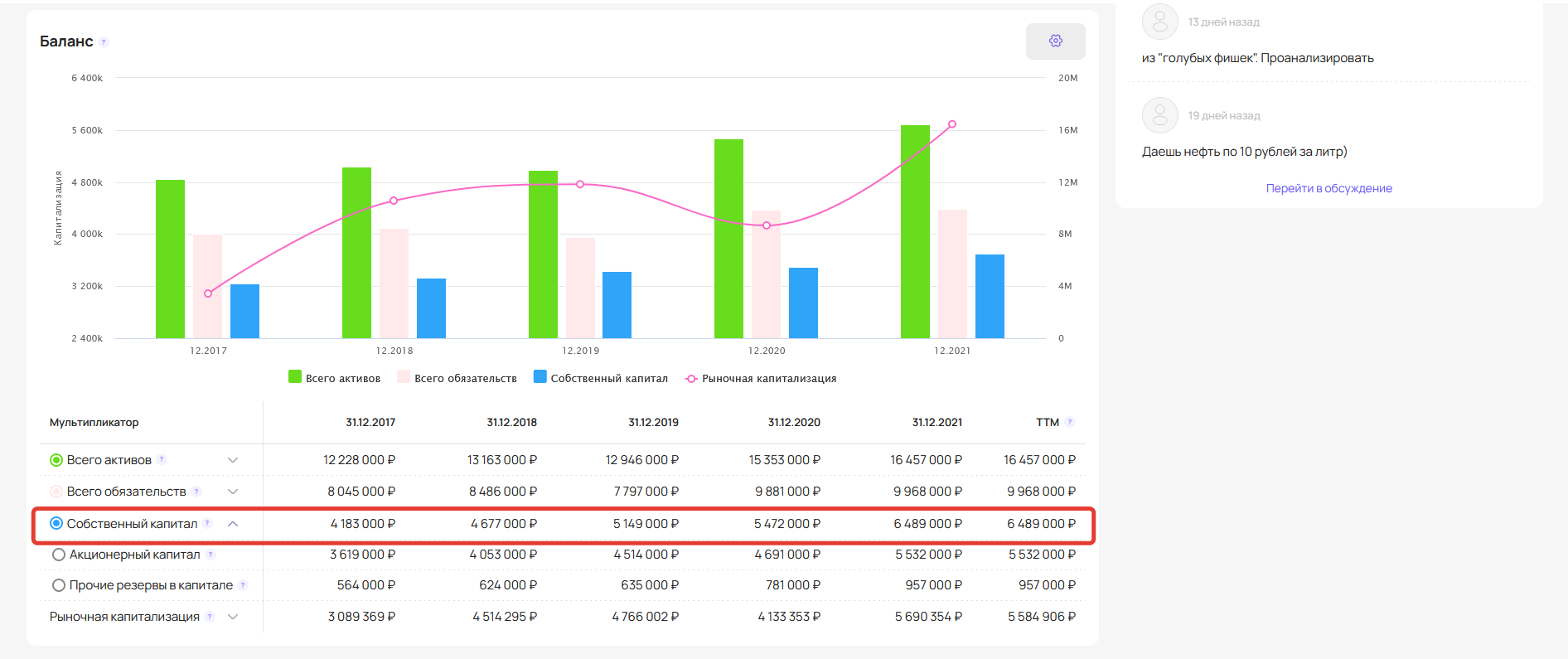Click value 8 045 000 ₽
The width and height of the screenshot is (1568, 659).
click(x=361, y=492)
